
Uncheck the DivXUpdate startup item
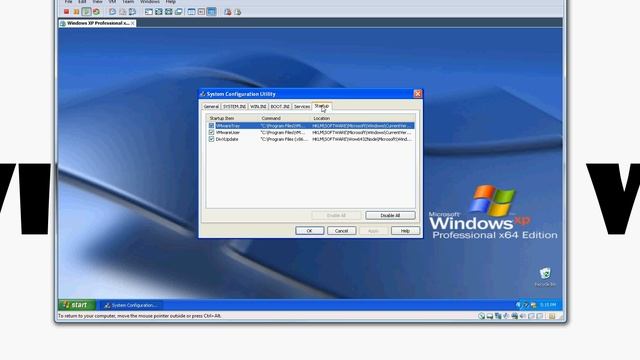[211, 139]
